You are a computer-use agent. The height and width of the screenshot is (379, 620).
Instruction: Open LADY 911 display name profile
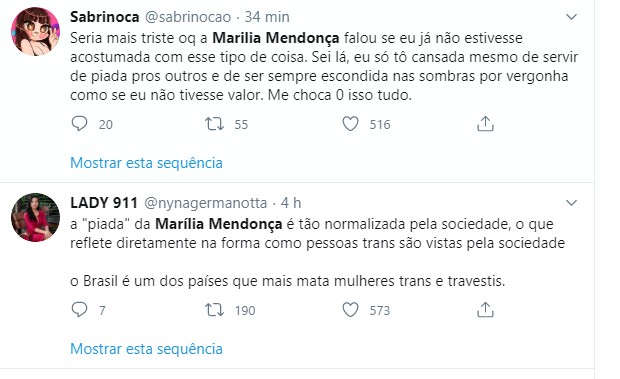click(x=104, y=203)
